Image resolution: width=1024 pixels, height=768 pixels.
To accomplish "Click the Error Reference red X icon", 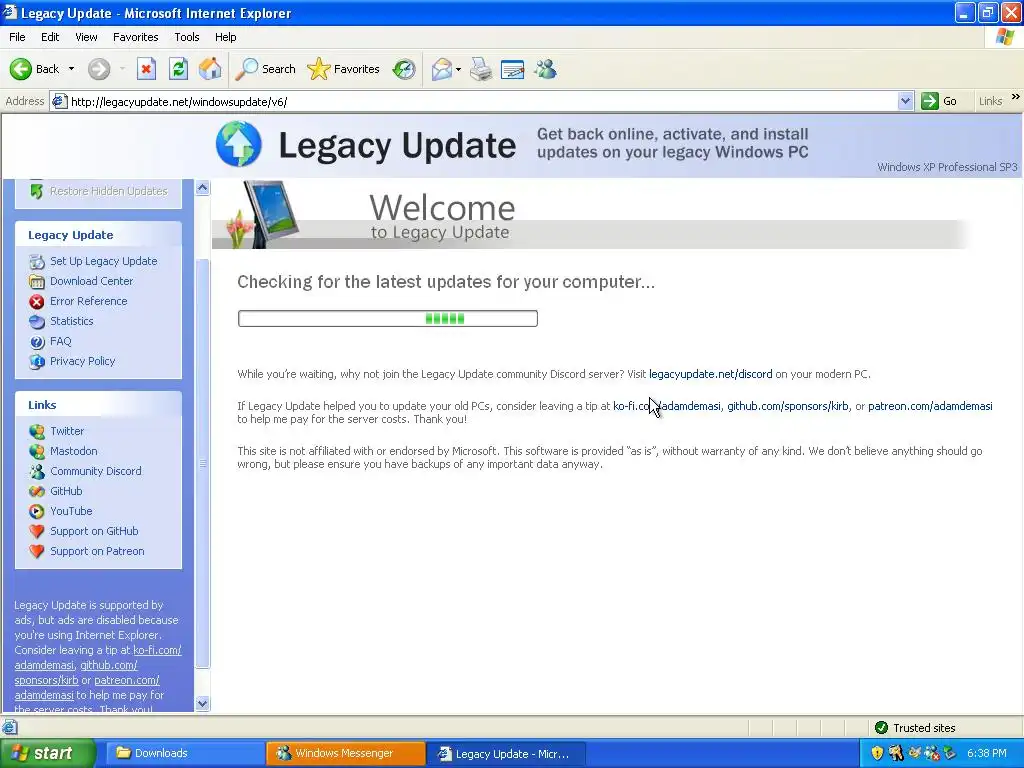I will (x=37, y=301).
